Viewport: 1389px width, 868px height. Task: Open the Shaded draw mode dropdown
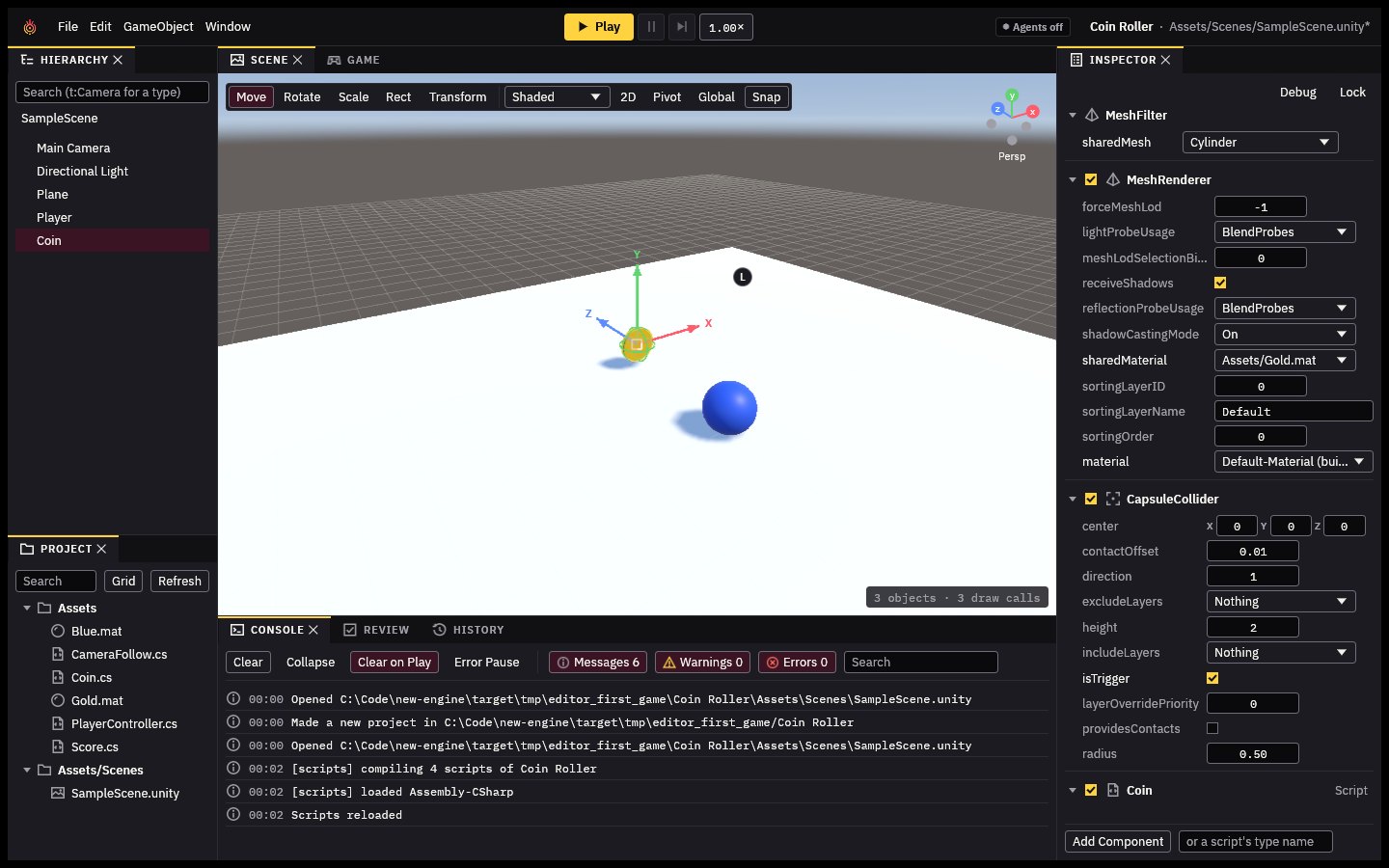point(557,96)
